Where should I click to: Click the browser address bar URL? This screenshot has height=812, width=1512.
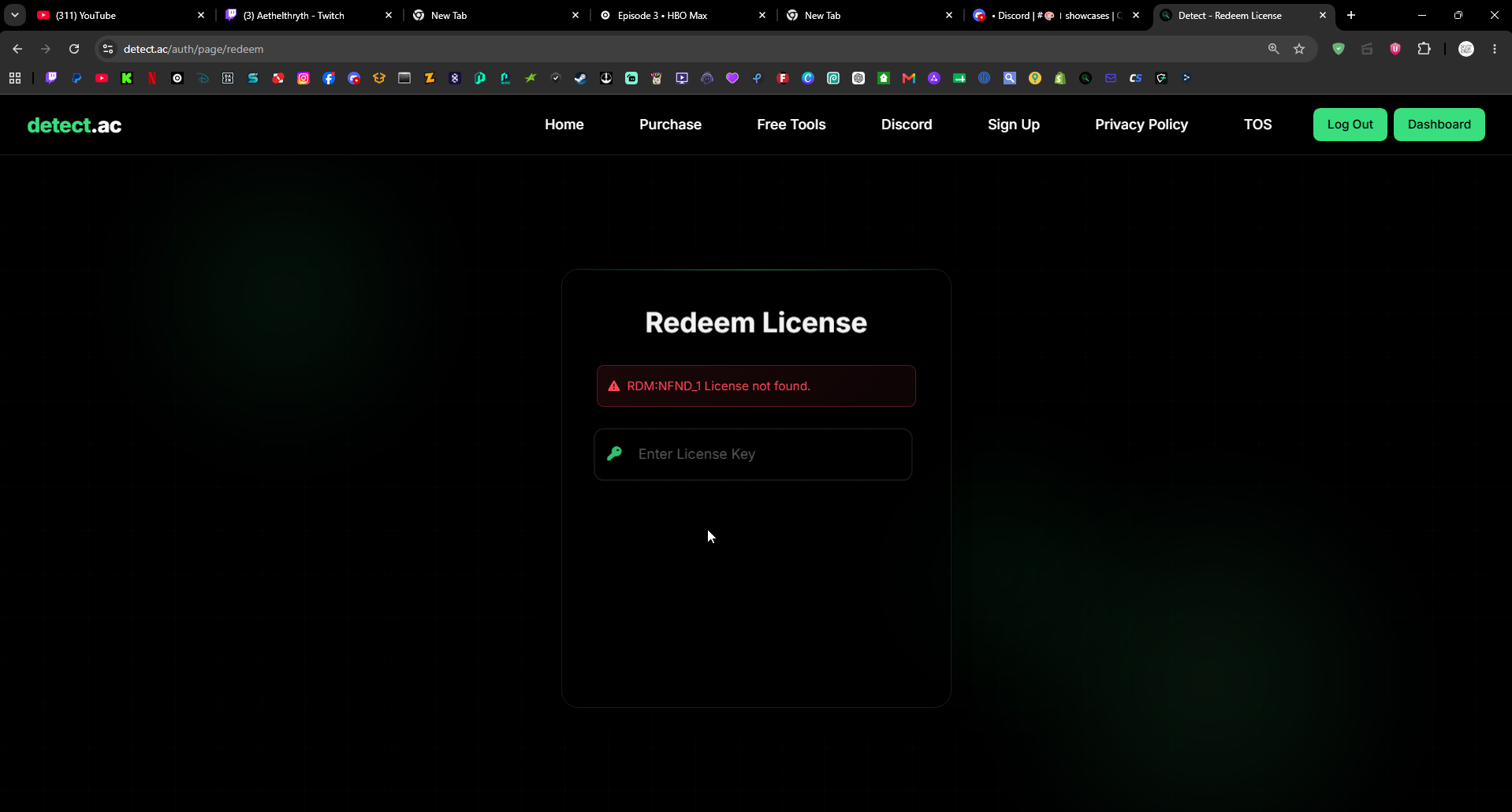(x=194, y=49)
